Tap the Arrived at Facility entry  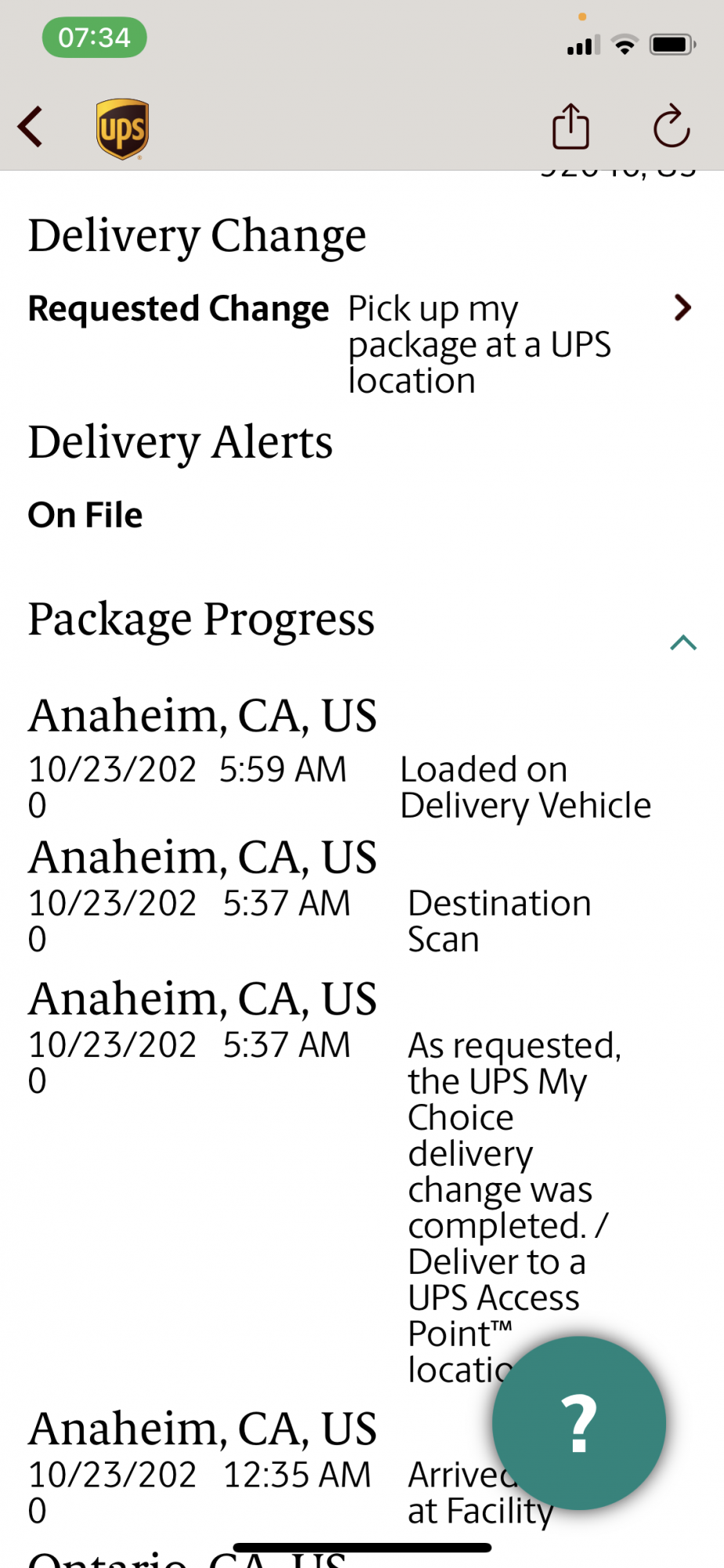[x=480, y=1493]
